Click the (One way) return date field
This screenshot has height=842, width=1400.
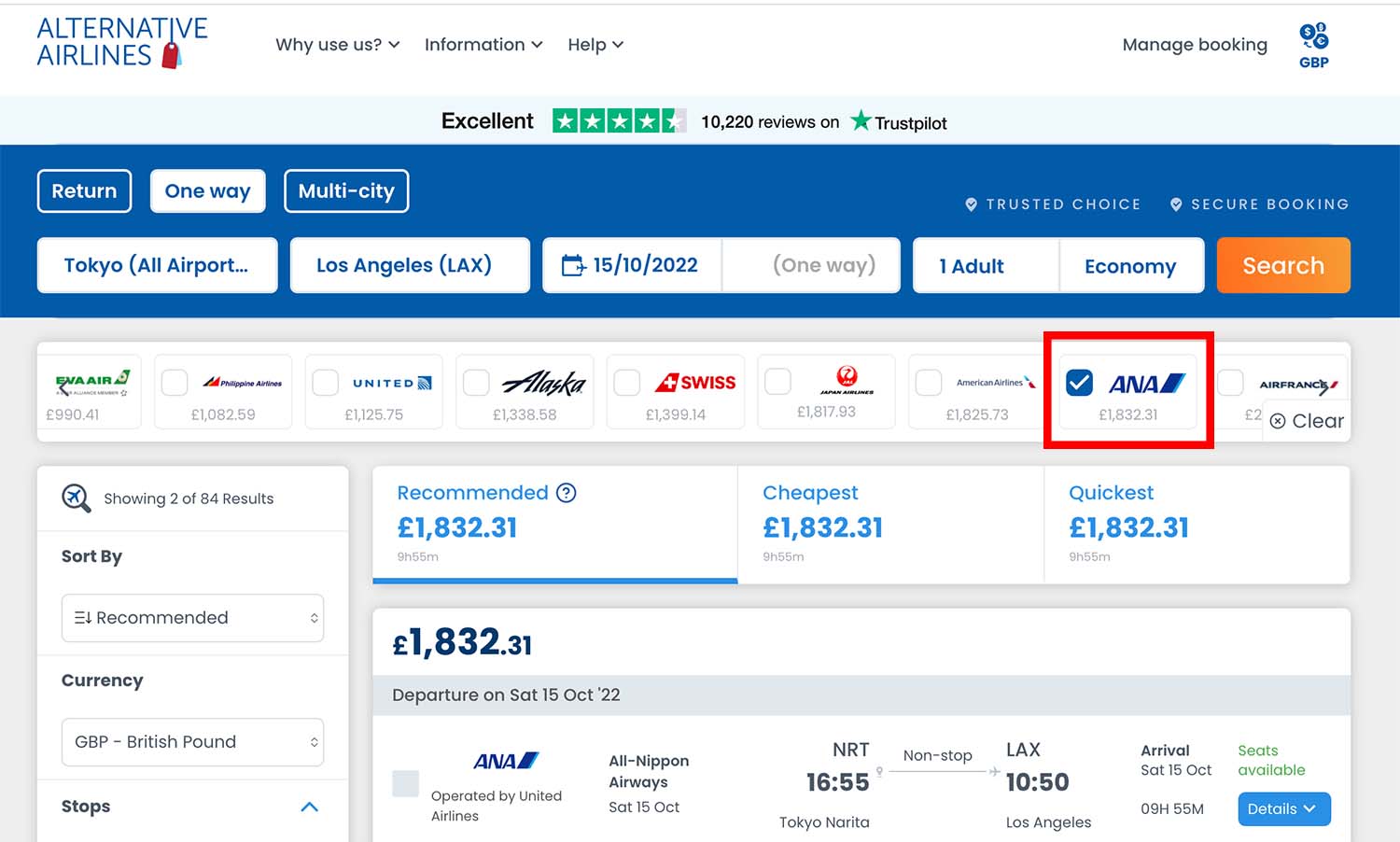click(811, 266)
